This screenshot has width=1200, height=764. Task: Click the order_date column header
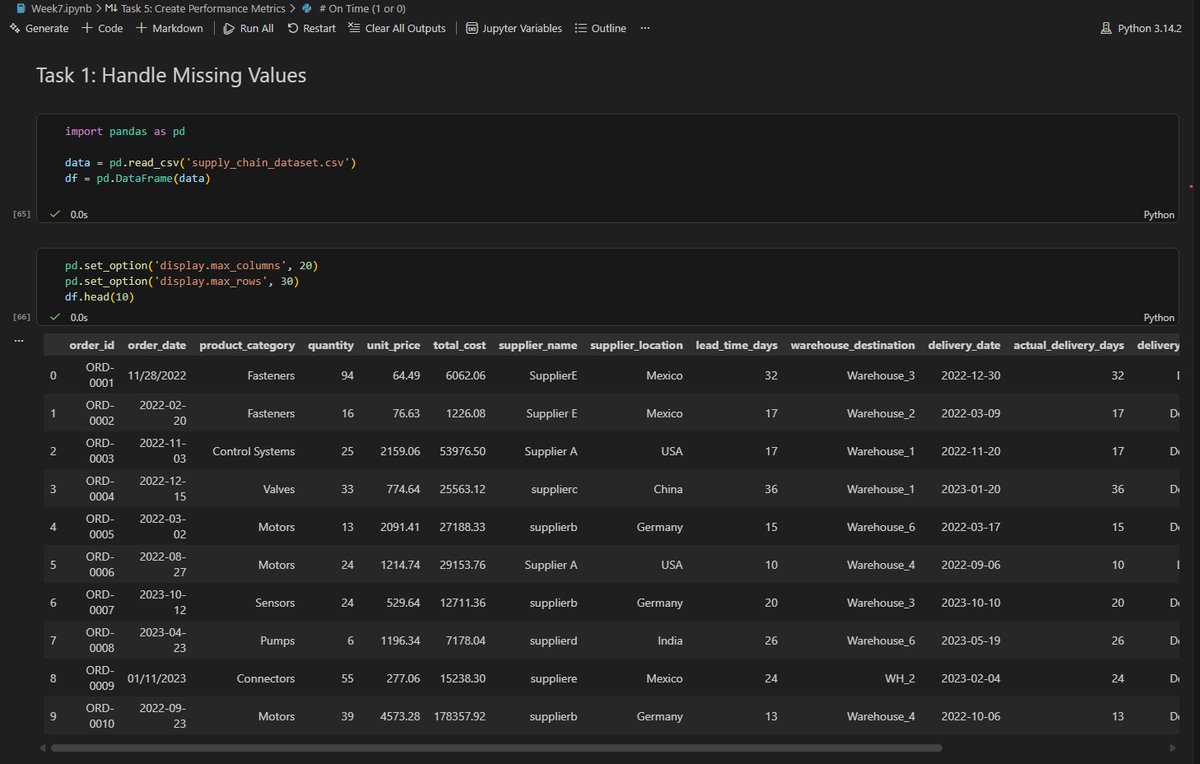tap(157, 345)
